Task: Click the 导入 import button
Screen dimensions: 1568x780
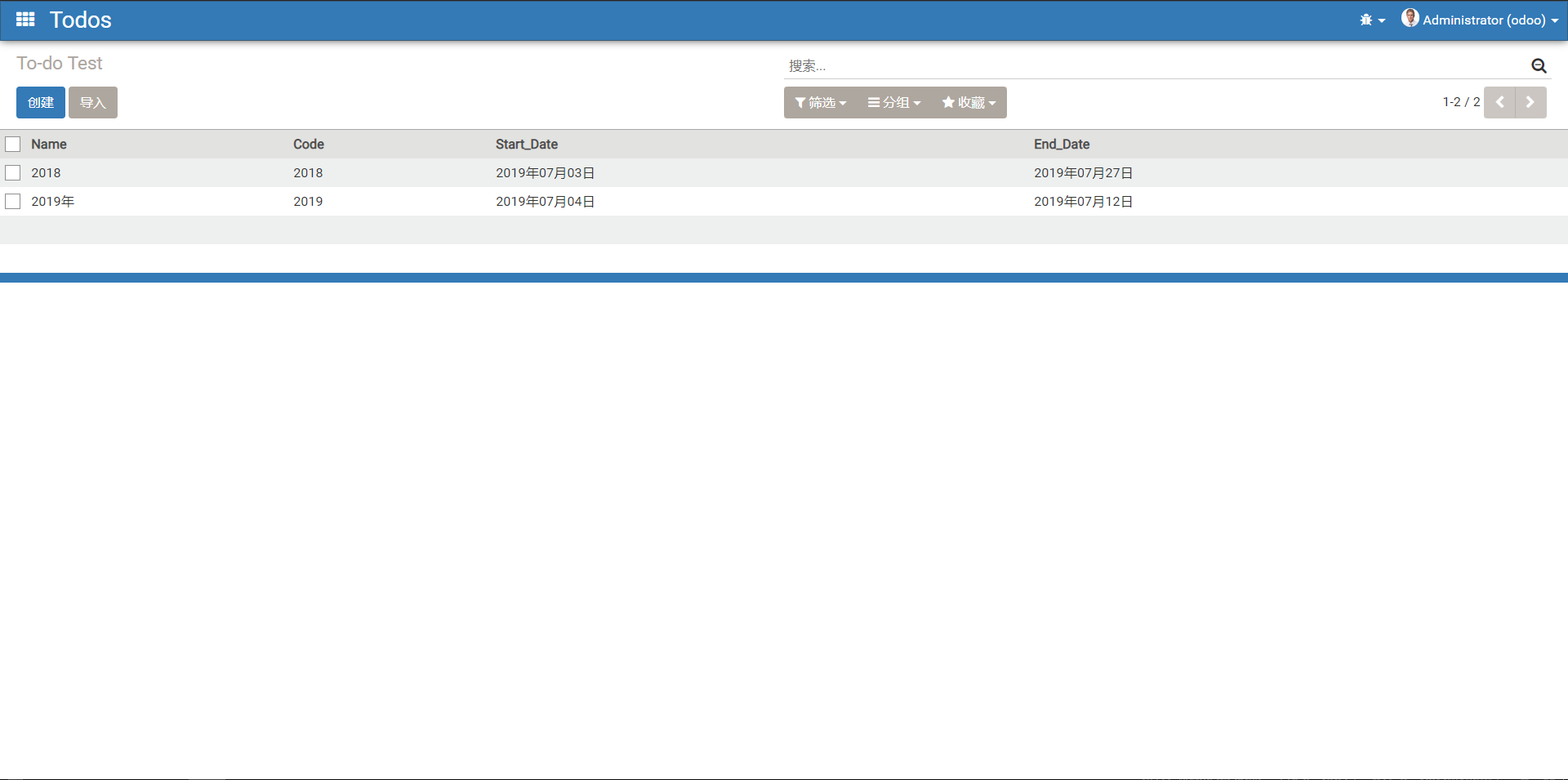Action: click(93, 103)
